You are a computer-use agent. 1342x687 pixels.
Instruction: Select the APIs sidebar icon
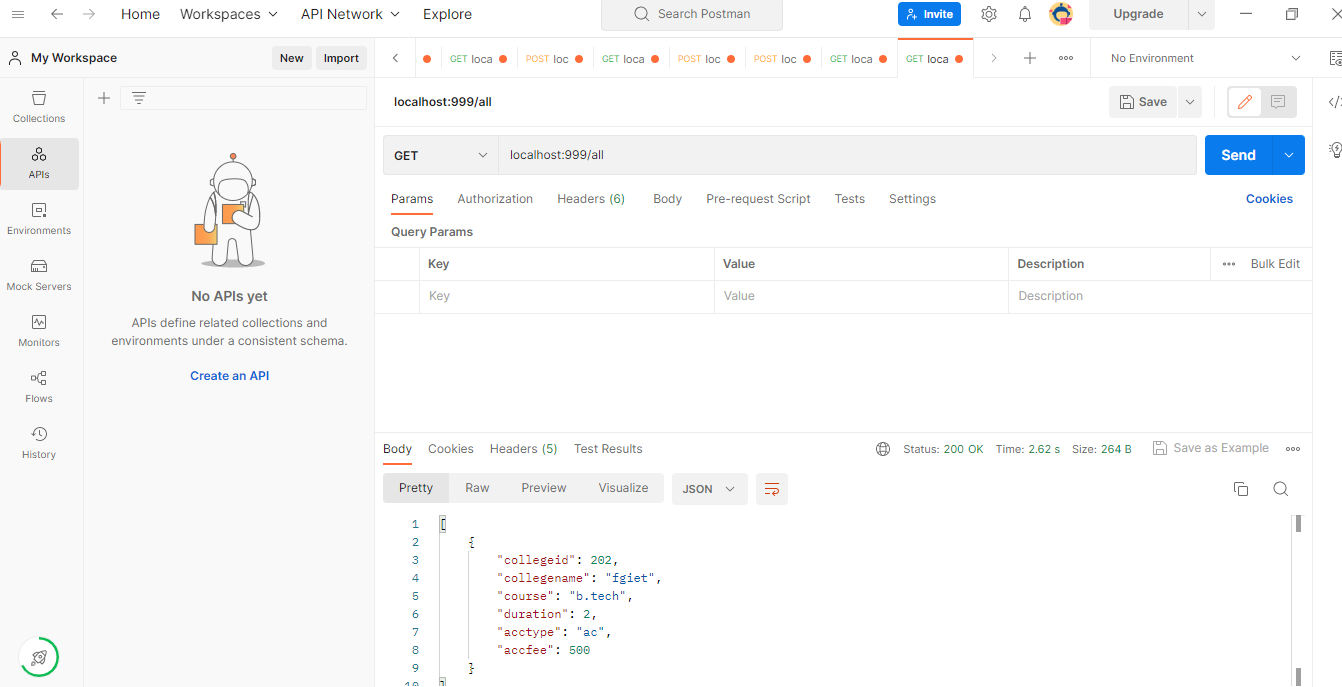click(38, 163)
